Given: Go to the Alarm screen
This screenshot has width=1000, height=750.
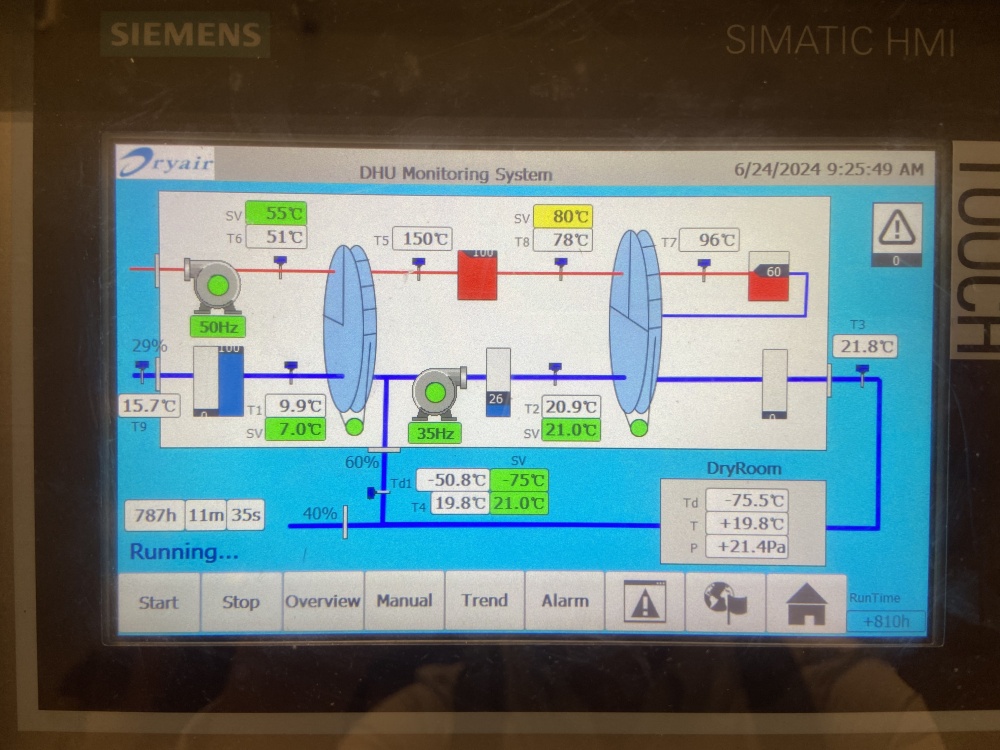Looking at the screenshot, I should coord(565,601).
